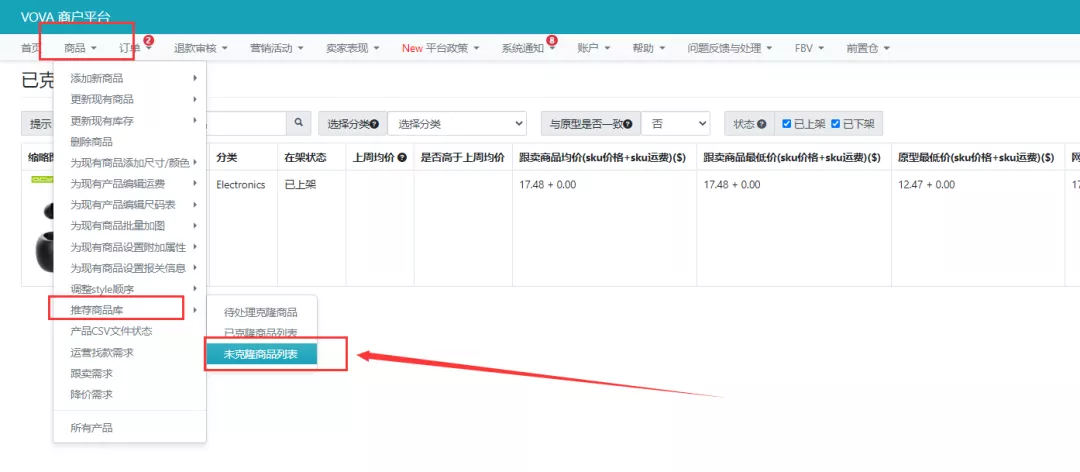Select 调整style顺序 menu entry
The image size is (1080, 472).
[129, 289]
